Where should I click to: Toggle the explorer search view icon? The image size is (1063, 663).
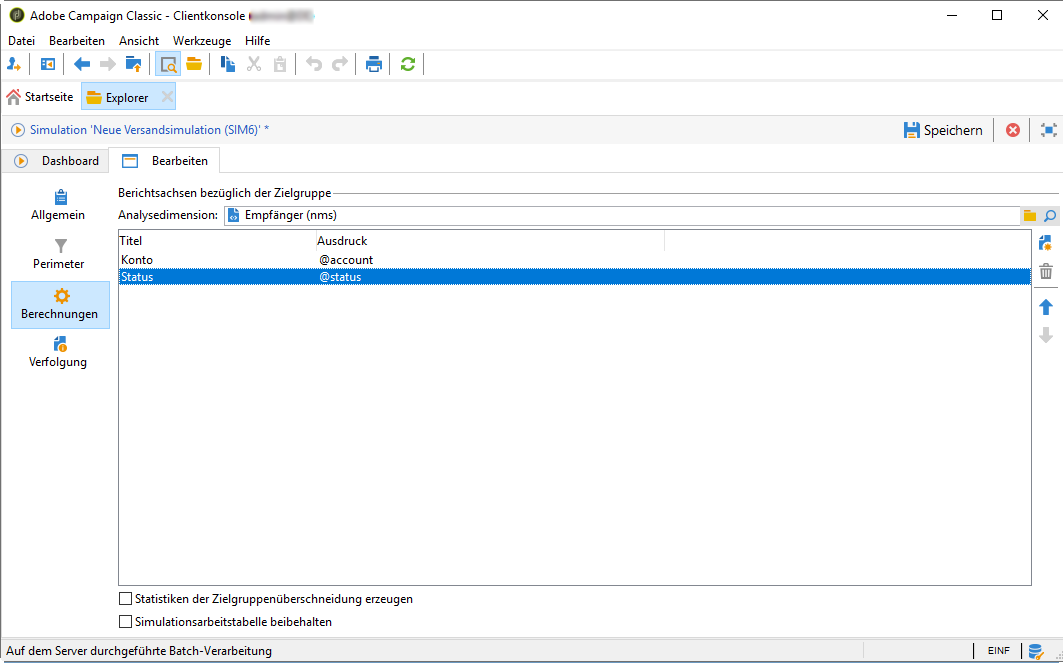coord(168,64)
